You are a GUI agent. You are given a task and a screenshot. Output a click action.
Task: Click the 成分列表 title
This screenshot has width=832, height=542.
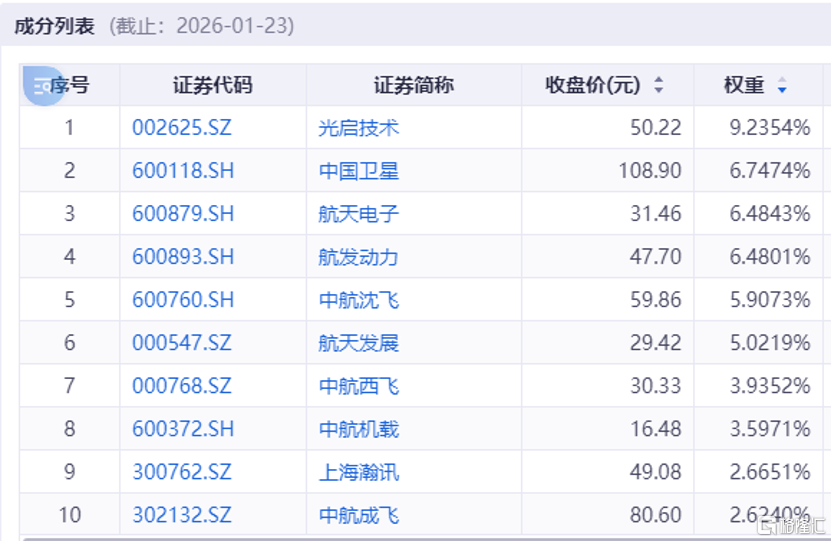coord(54,26)
